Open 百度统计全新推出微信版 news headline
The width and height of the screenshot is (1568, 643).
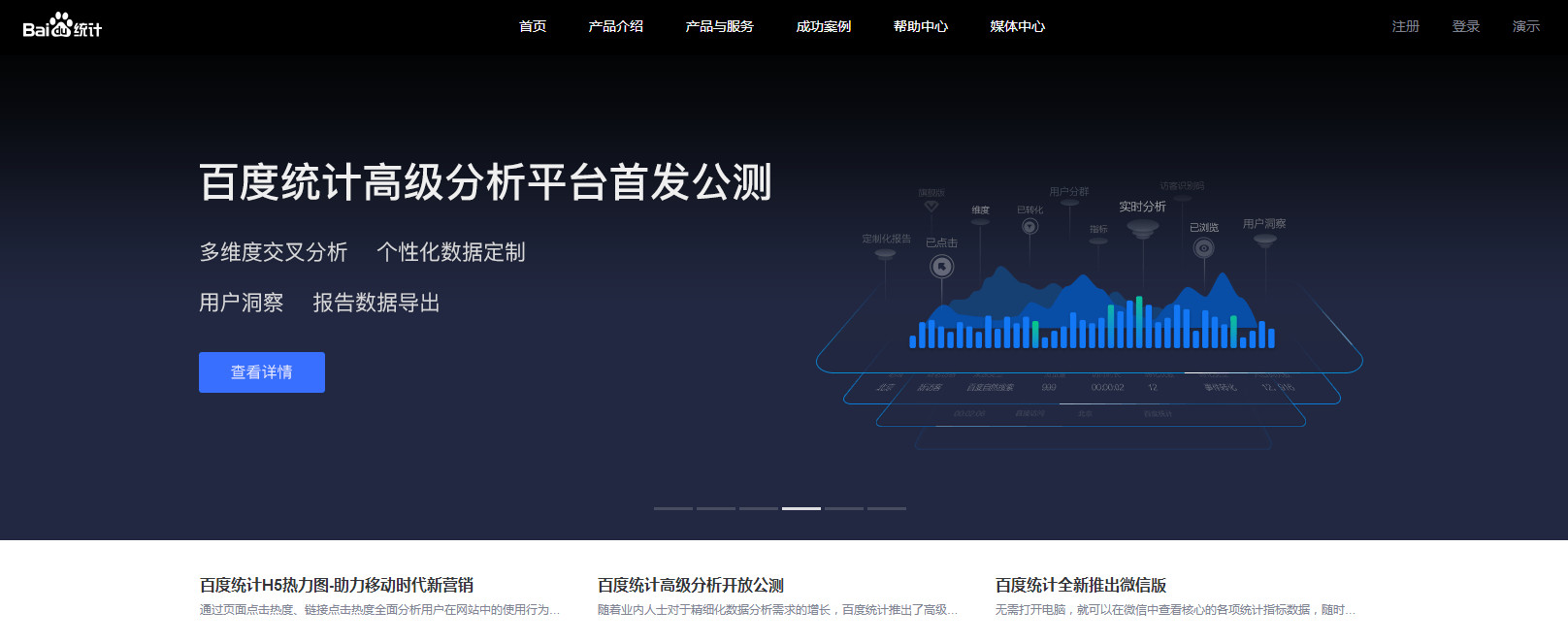click(x=1081, y=585)
